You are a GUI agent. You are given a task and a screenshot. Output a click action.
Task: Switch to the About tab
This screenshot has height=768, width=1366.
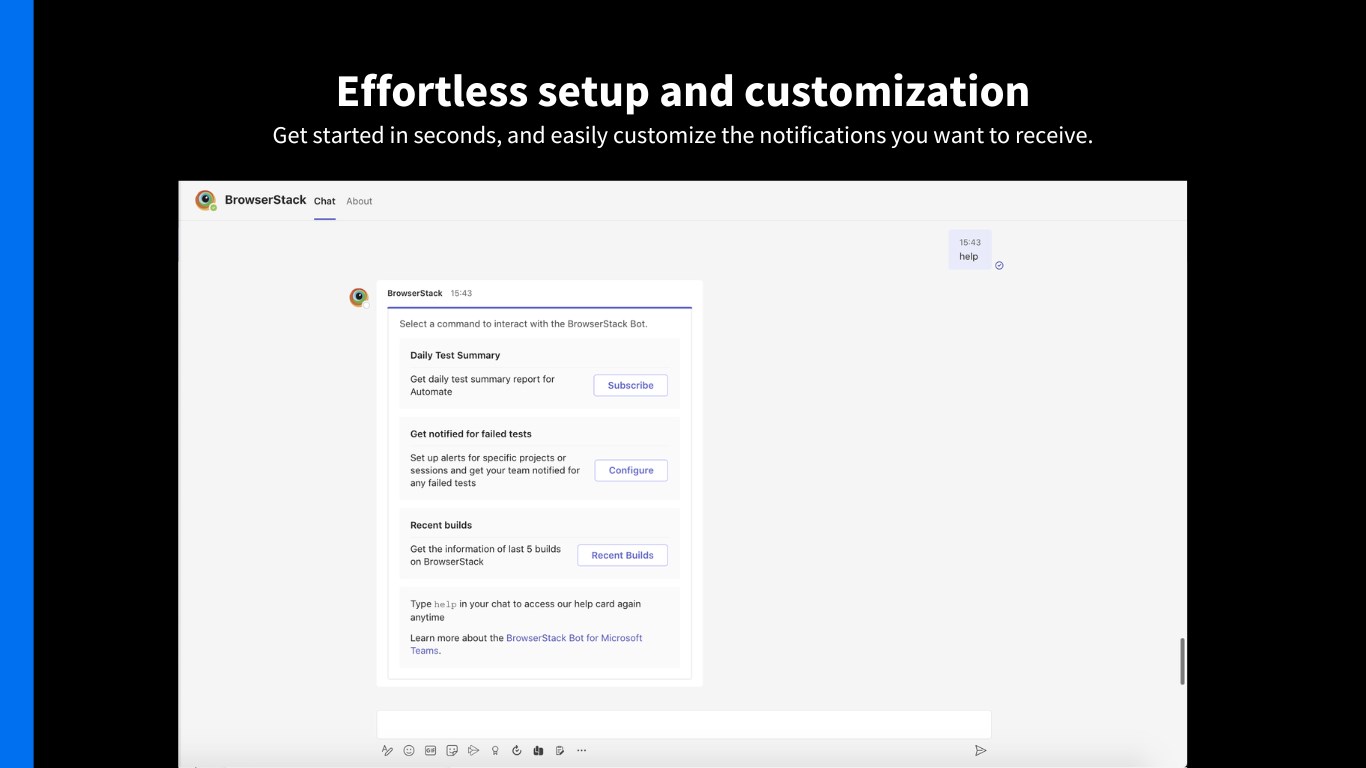pos(359,201)
